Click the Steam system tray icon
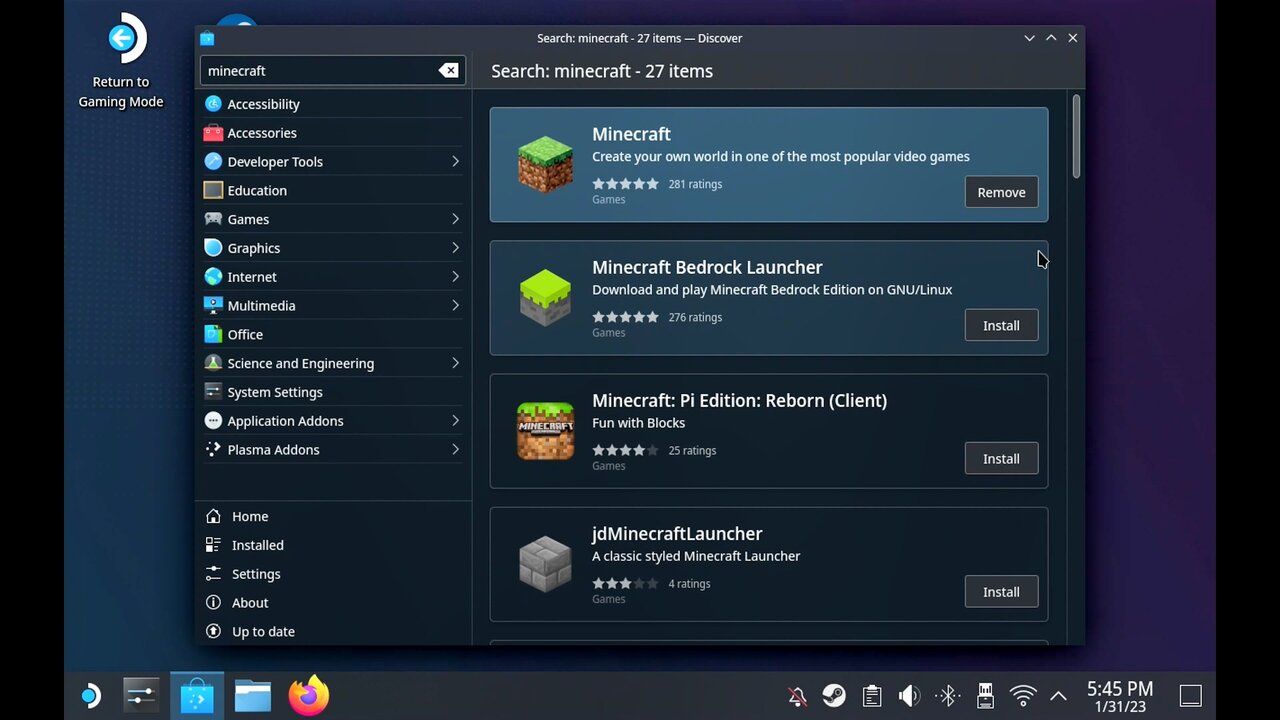Screen dimensions: 1280x720 pyautogui.click(x=834, y=696)
